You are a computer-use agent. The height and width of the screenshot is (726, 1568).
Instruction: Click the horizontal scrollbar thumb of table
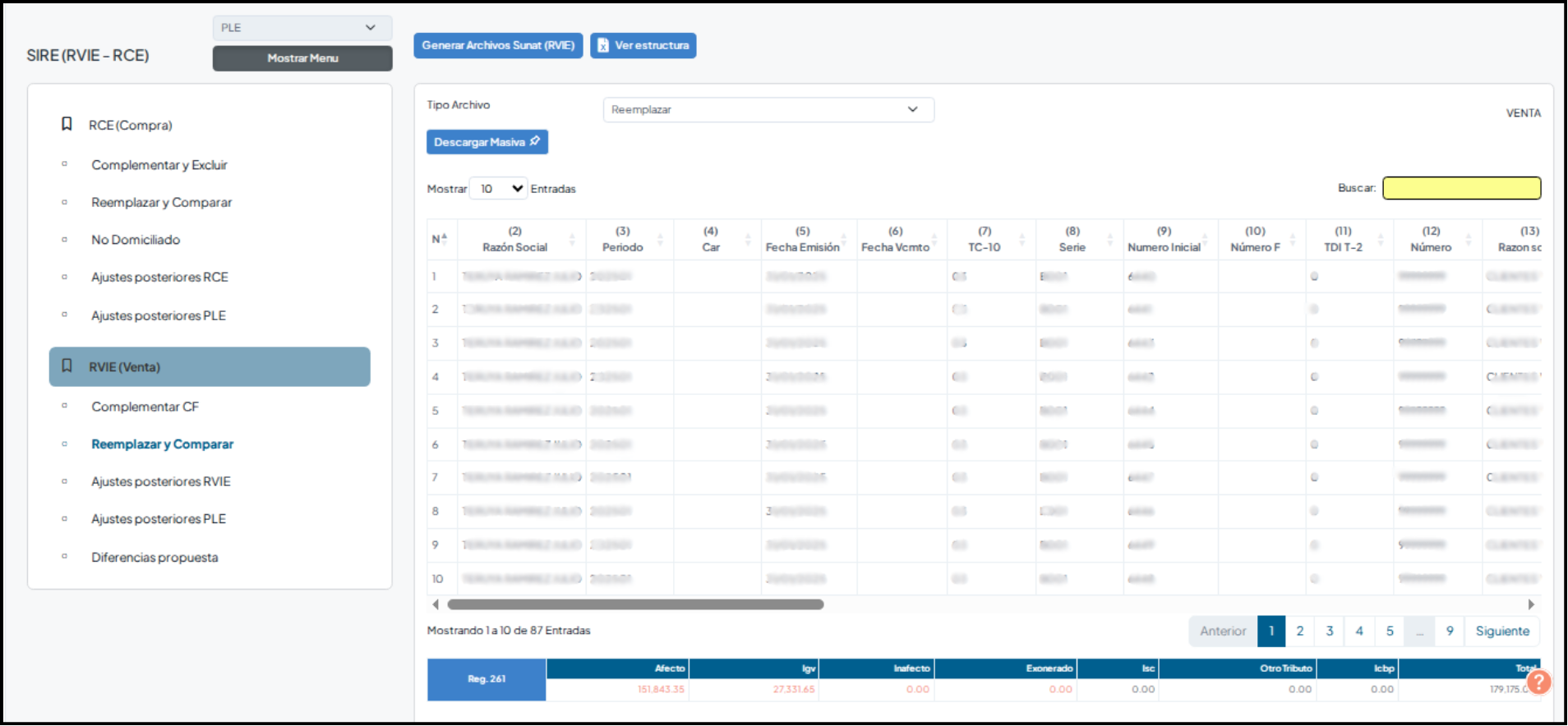pos(635,604)
